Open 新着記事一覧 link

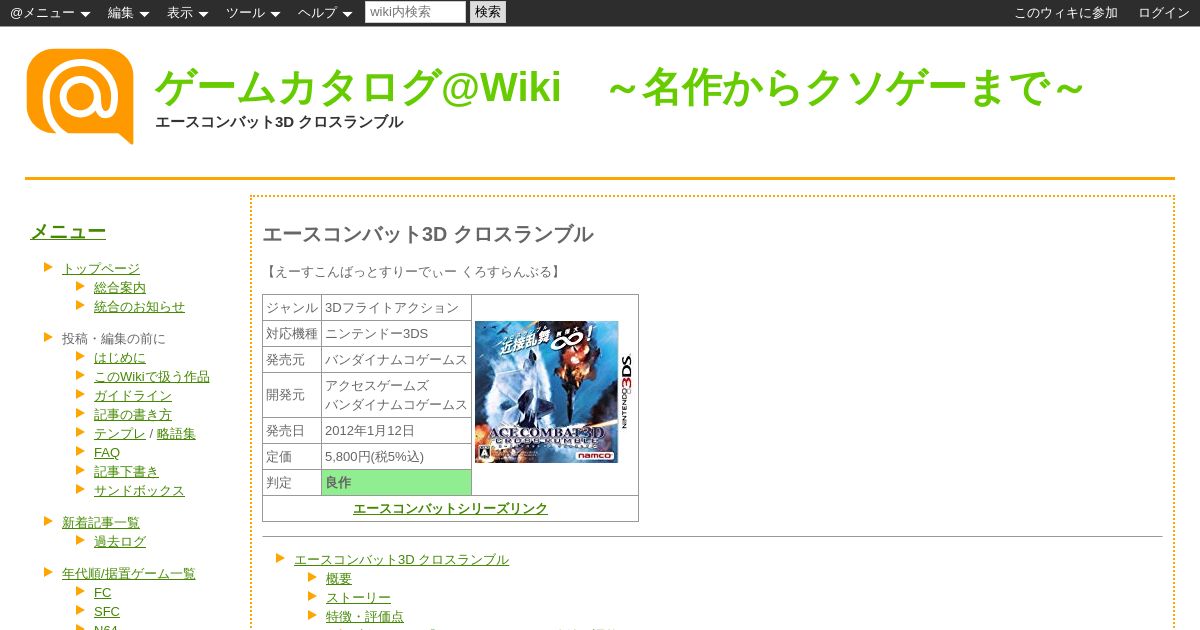(x=101, y=522)
